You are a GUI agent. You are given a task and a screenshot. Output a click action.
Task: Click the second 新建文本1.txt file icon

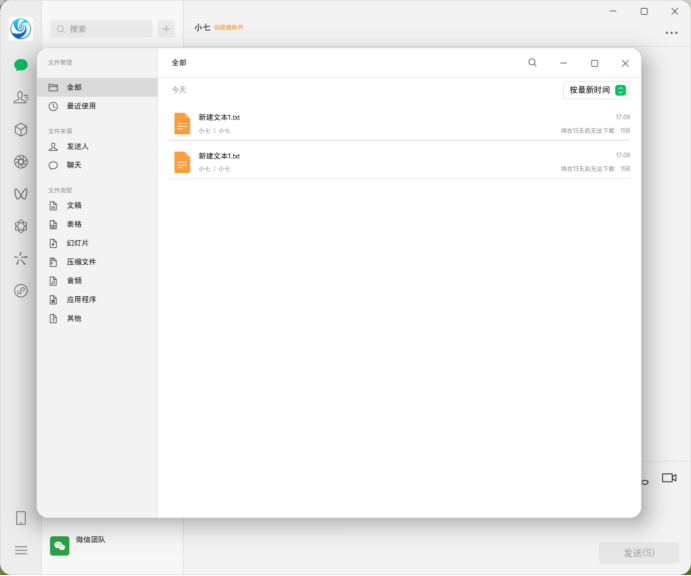(182, 162)
